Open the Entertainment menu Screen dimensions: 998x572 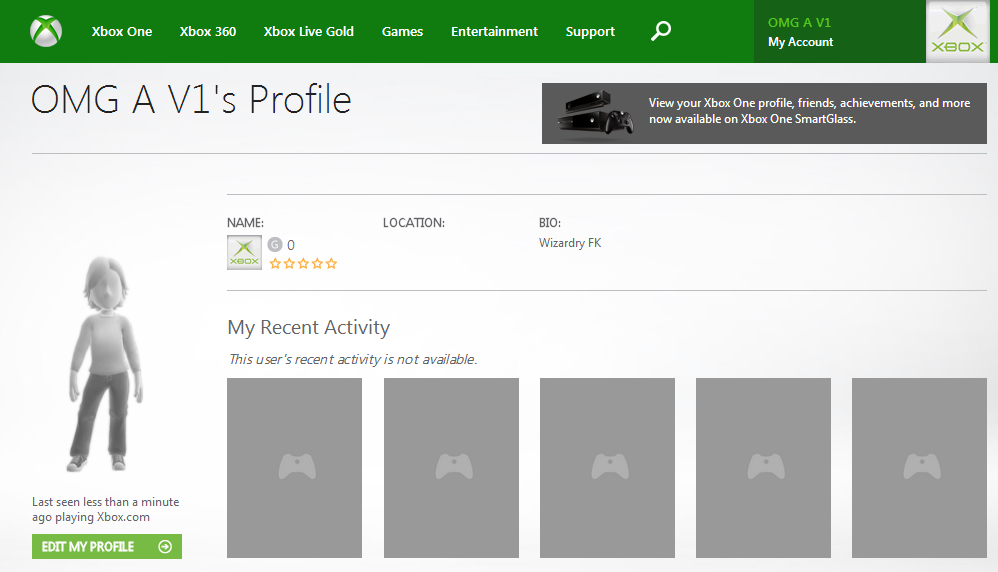tap(495, 31)
